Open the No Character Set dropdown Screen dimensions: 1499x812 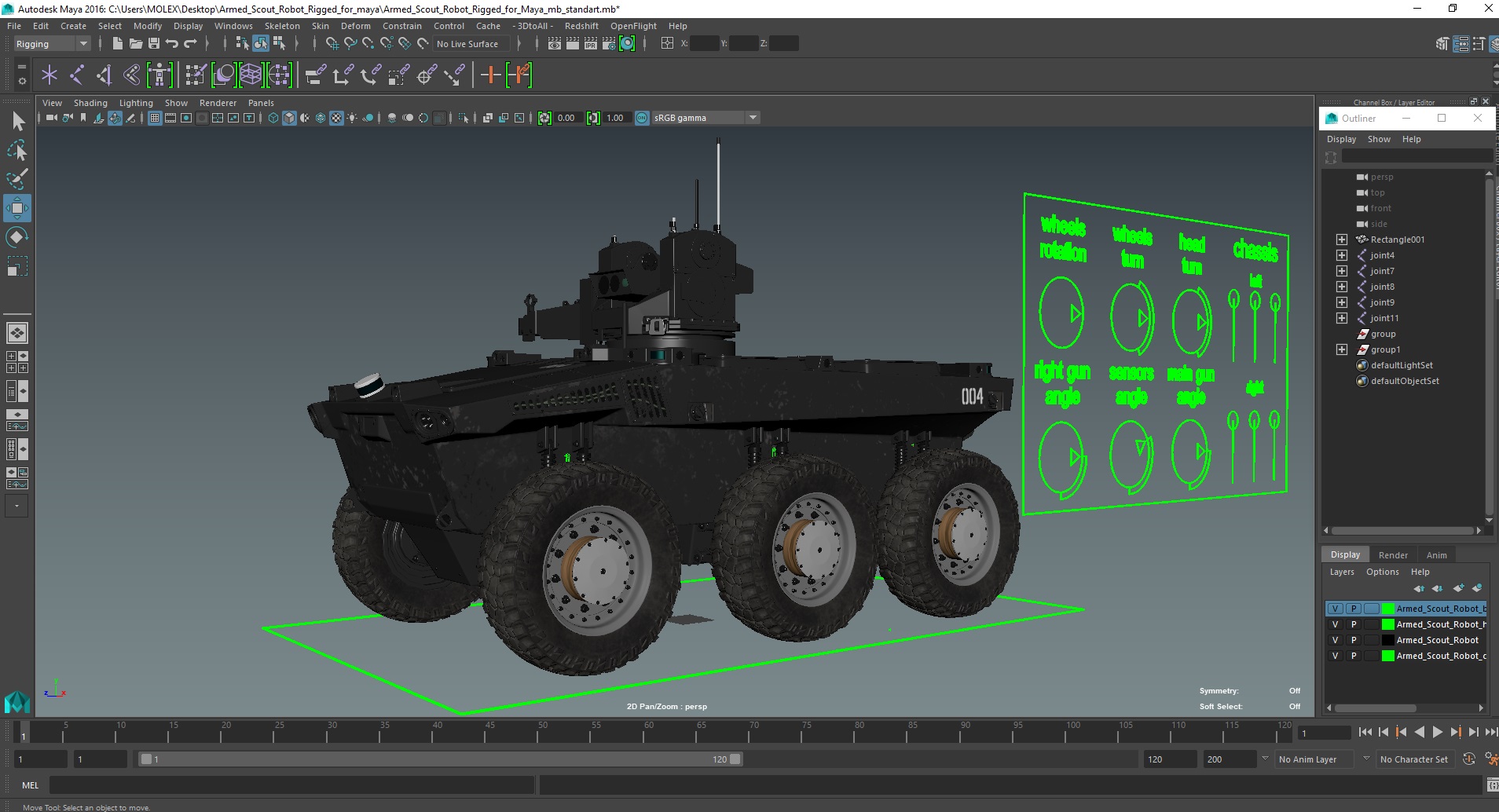tap(1415, 759)
